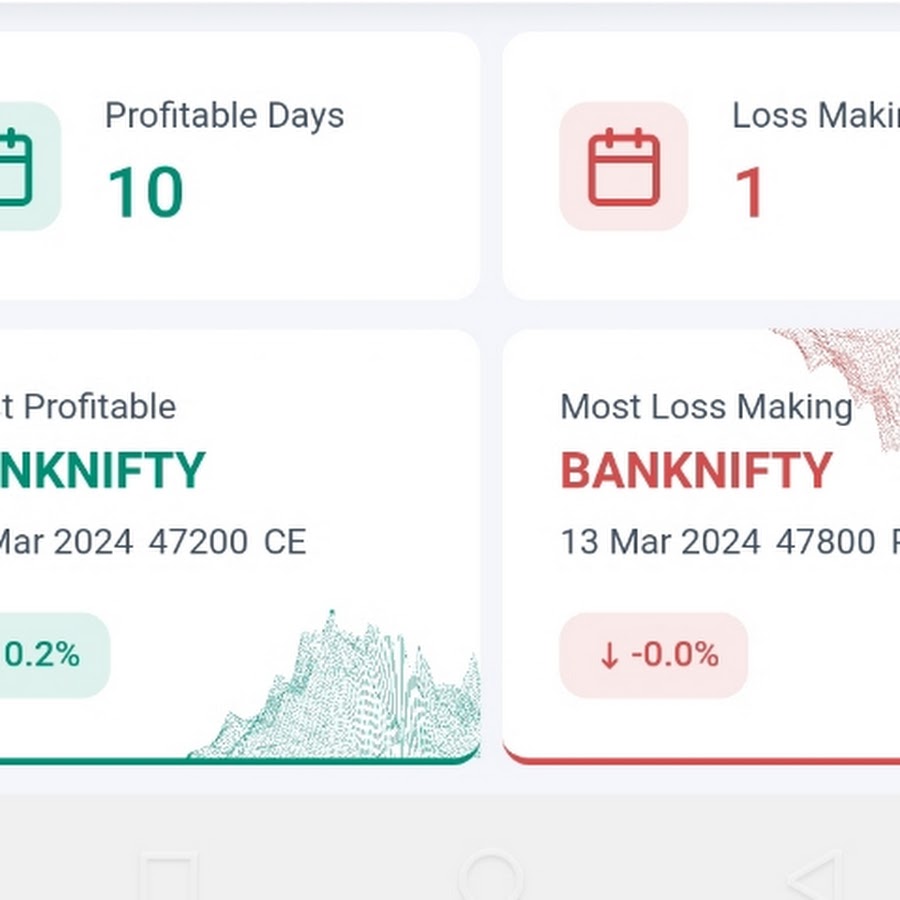The height and width of the screenshot is (900, 900).
Task: Tap the 47200 CE contract detail
Action: tap(227, 542)
